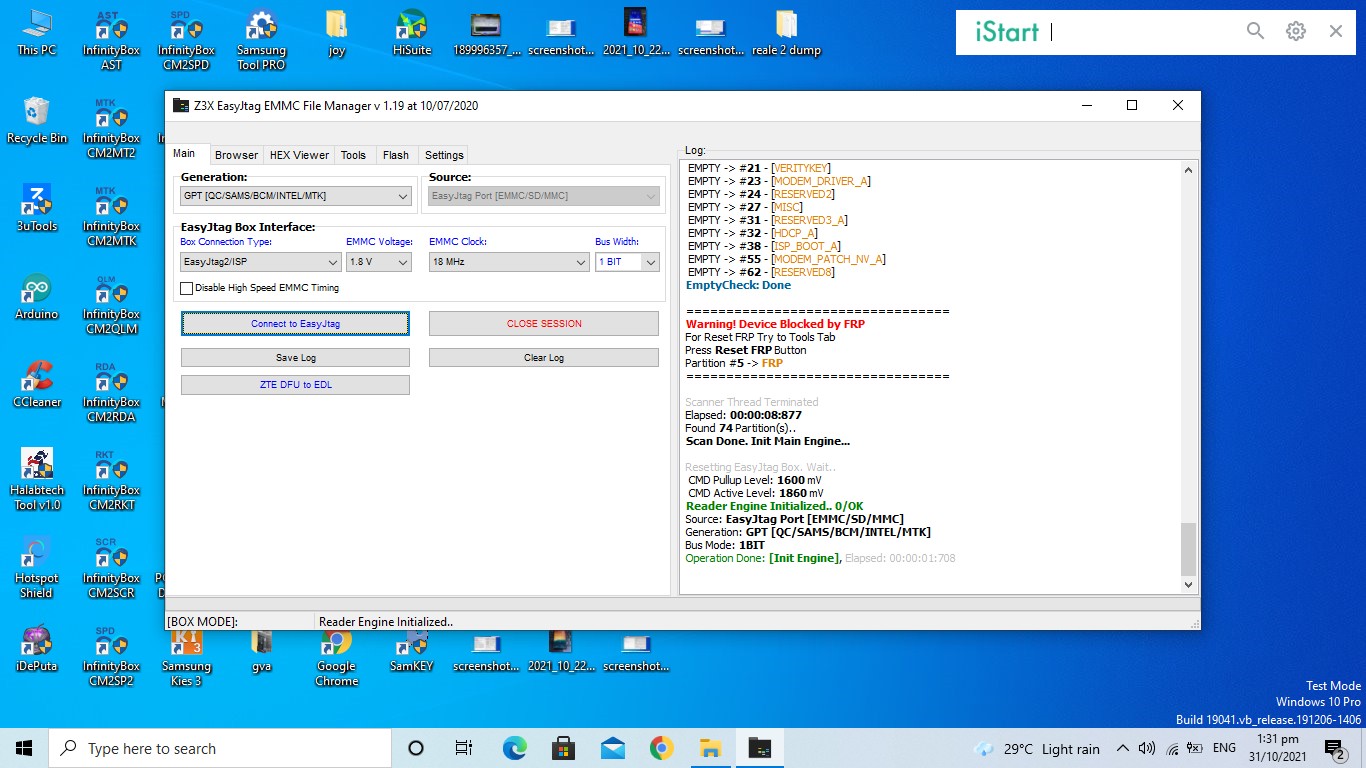Open the InfinityBox CM2SPD shortcut
The width and height of the screenshot is (1366, 768).
(x=186, y=40)
